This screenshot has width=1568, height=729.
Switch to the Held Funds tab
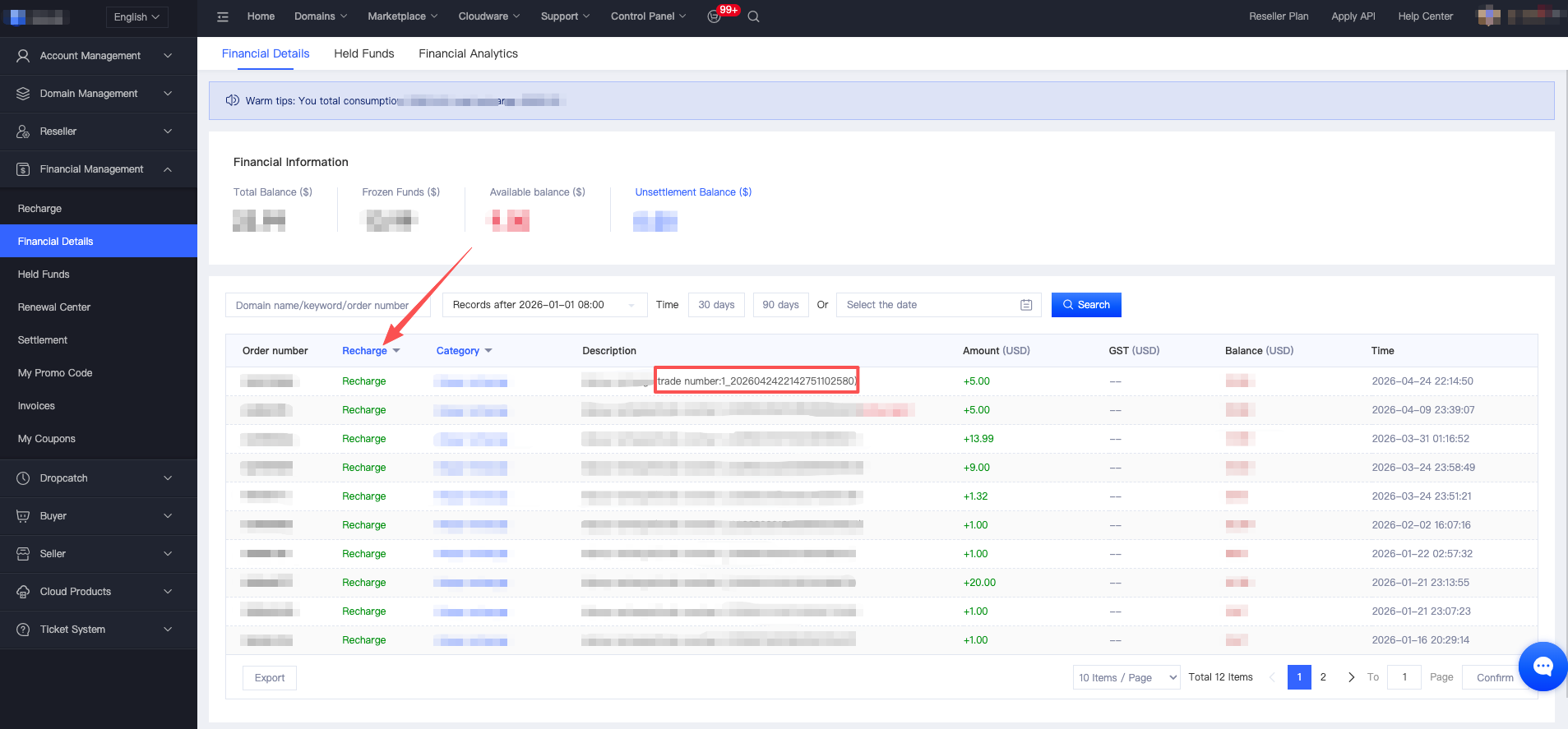[x=363, y=53]
